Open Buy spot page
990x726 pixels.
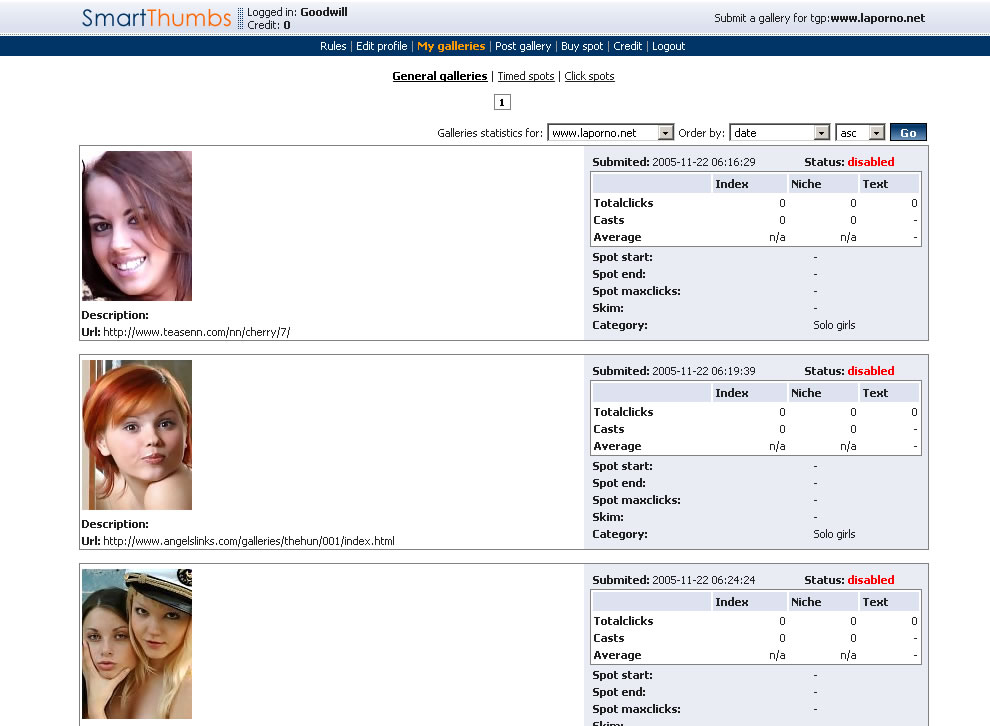pyautogui.click(x=581, y=46)
